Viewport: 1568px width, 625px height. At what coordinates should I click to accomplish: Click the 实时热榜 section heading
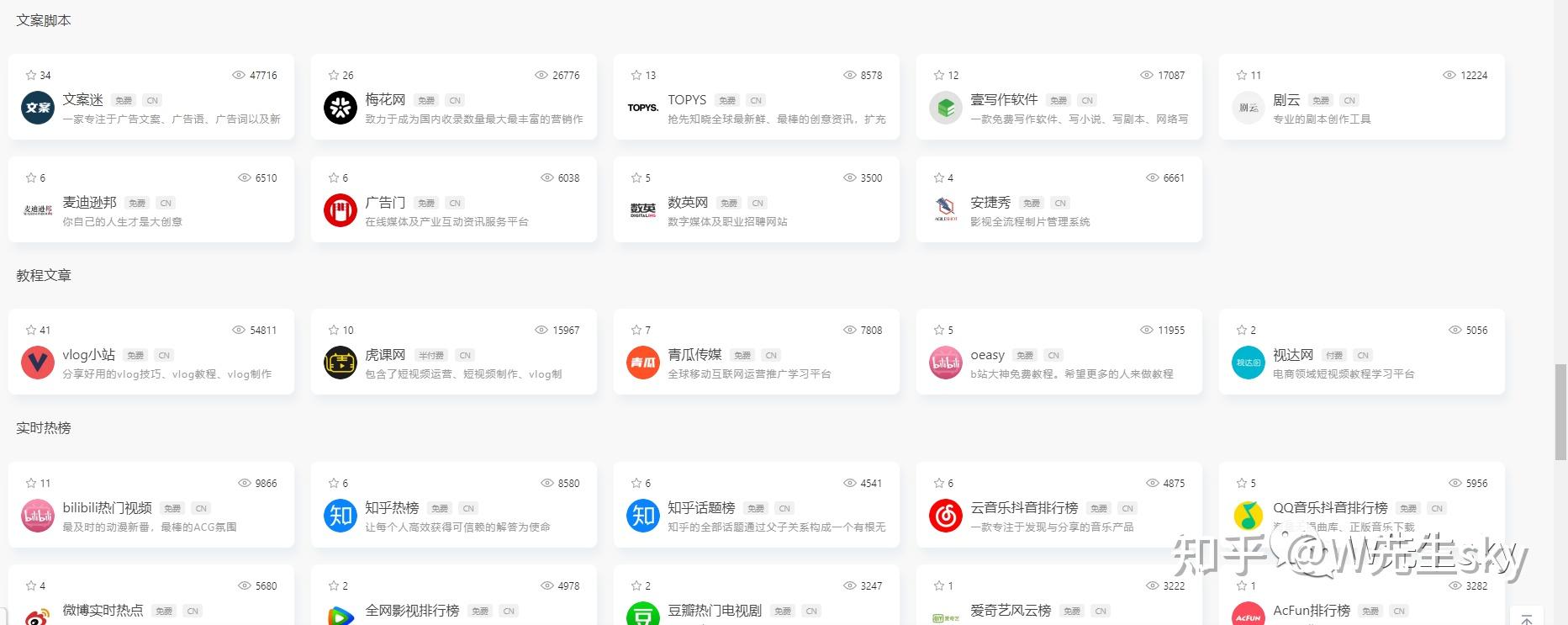44,427
